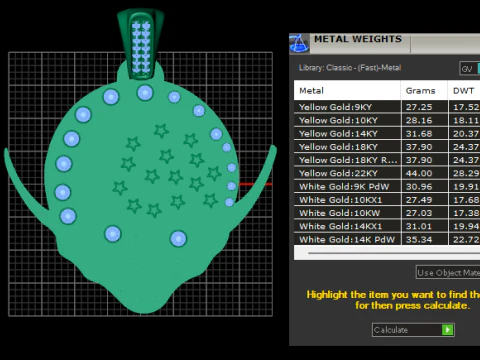Select the White Gold:10KW row

387,213
